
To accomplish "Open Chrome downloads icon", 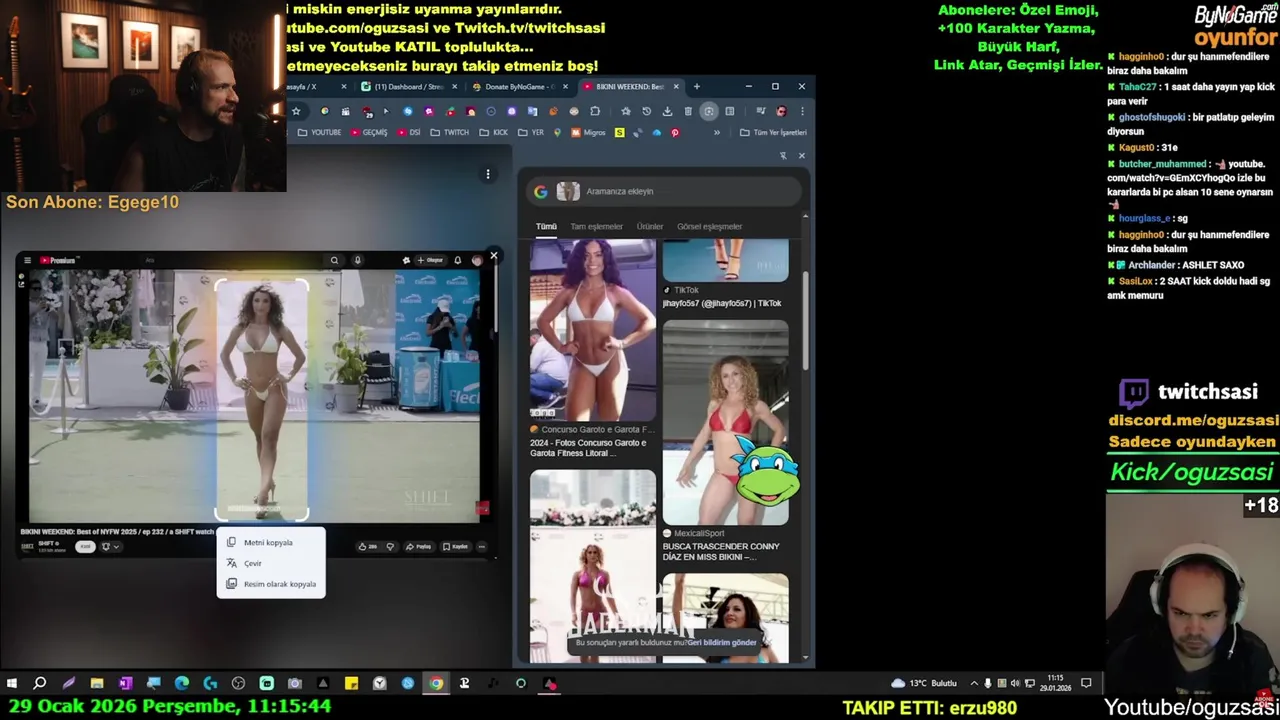I will (x=667, y=111).
